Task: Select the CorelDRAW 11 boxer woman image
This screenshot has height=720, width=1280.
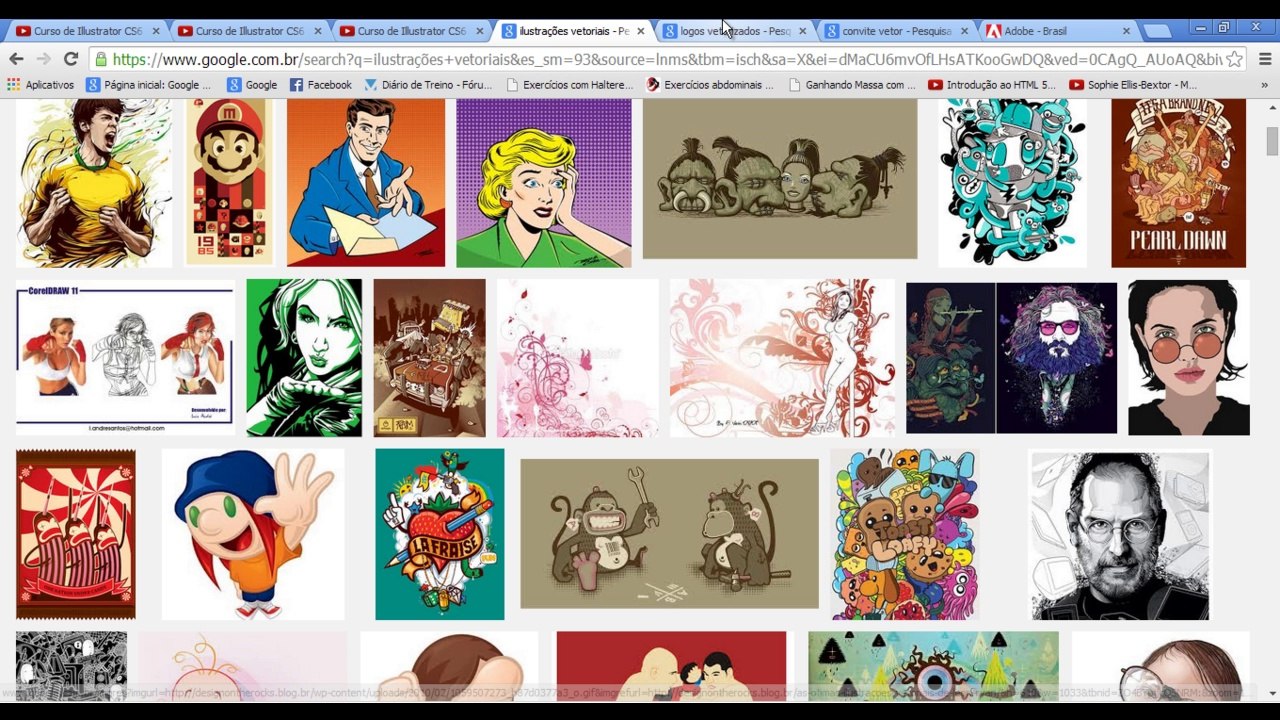Action: pyautogui.click(x=125, y=358)
